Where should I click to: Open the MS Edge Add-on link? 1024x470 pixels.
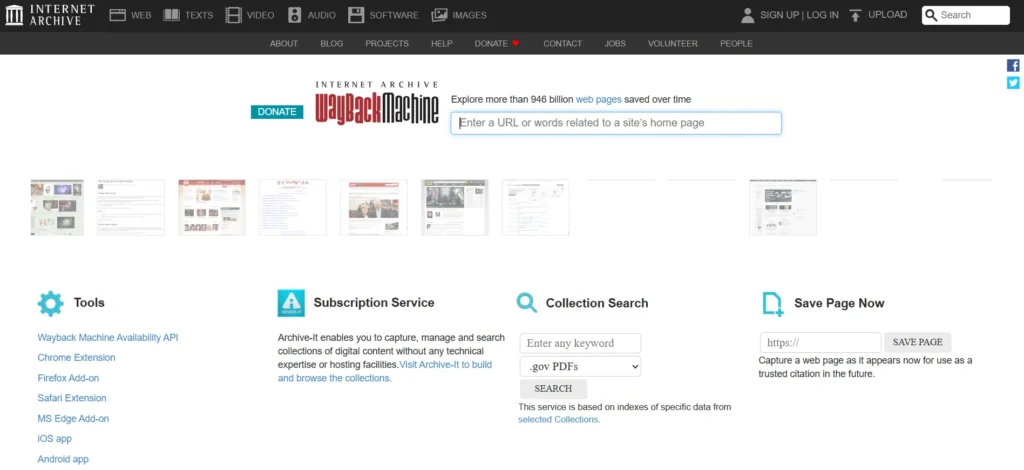(73, 418)
